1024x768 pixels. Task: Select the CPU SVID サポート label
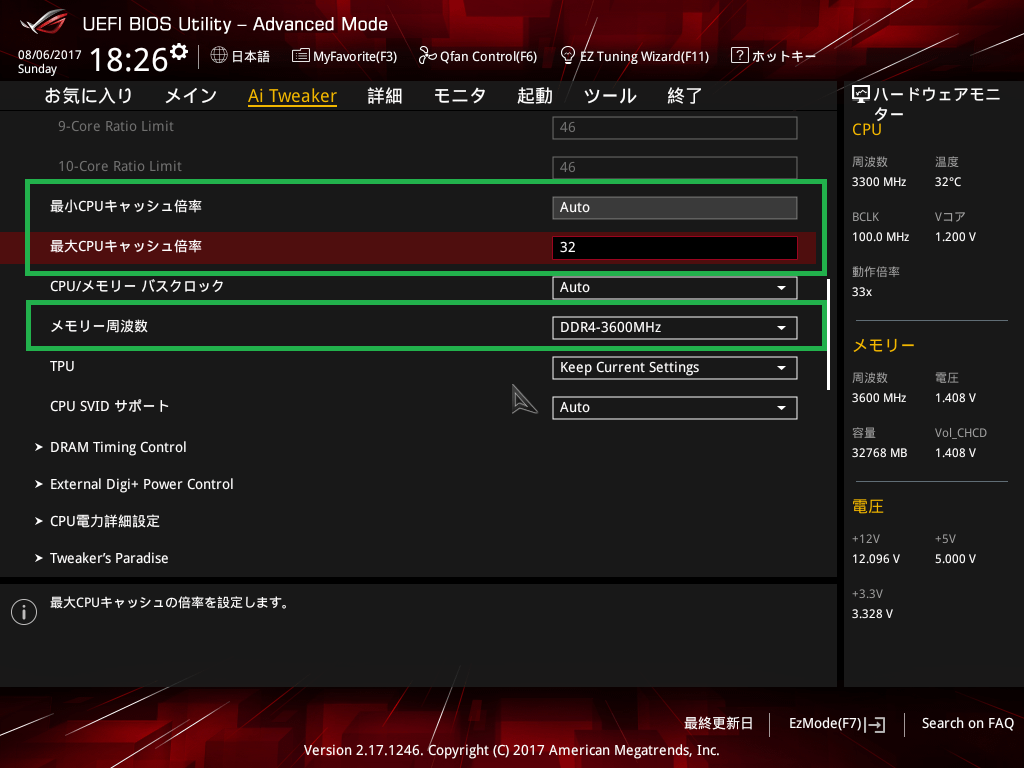110,406
